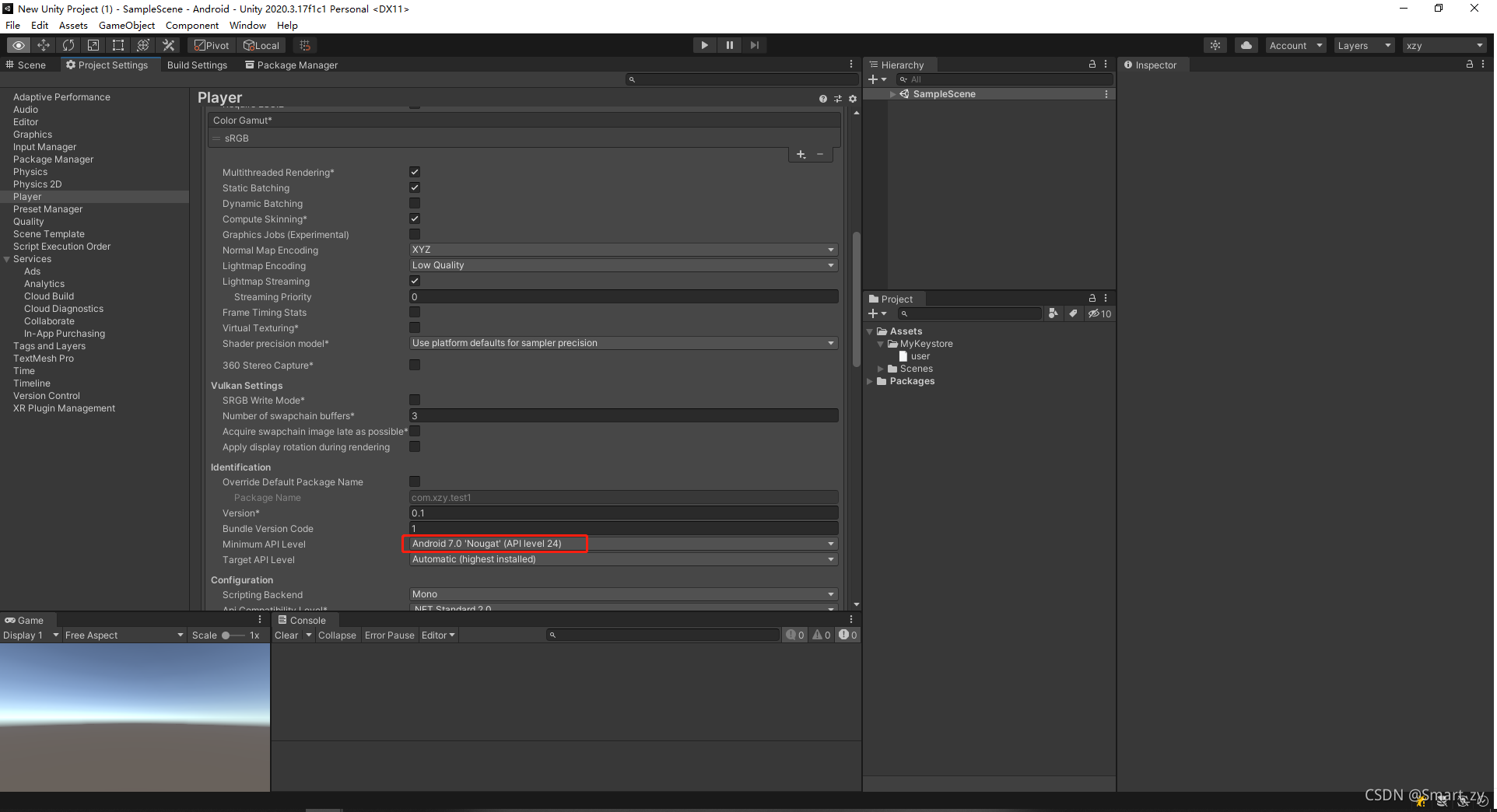Screen dimensions: 1497x812
Task: Select the Scale tool
Action: point(93,45)
